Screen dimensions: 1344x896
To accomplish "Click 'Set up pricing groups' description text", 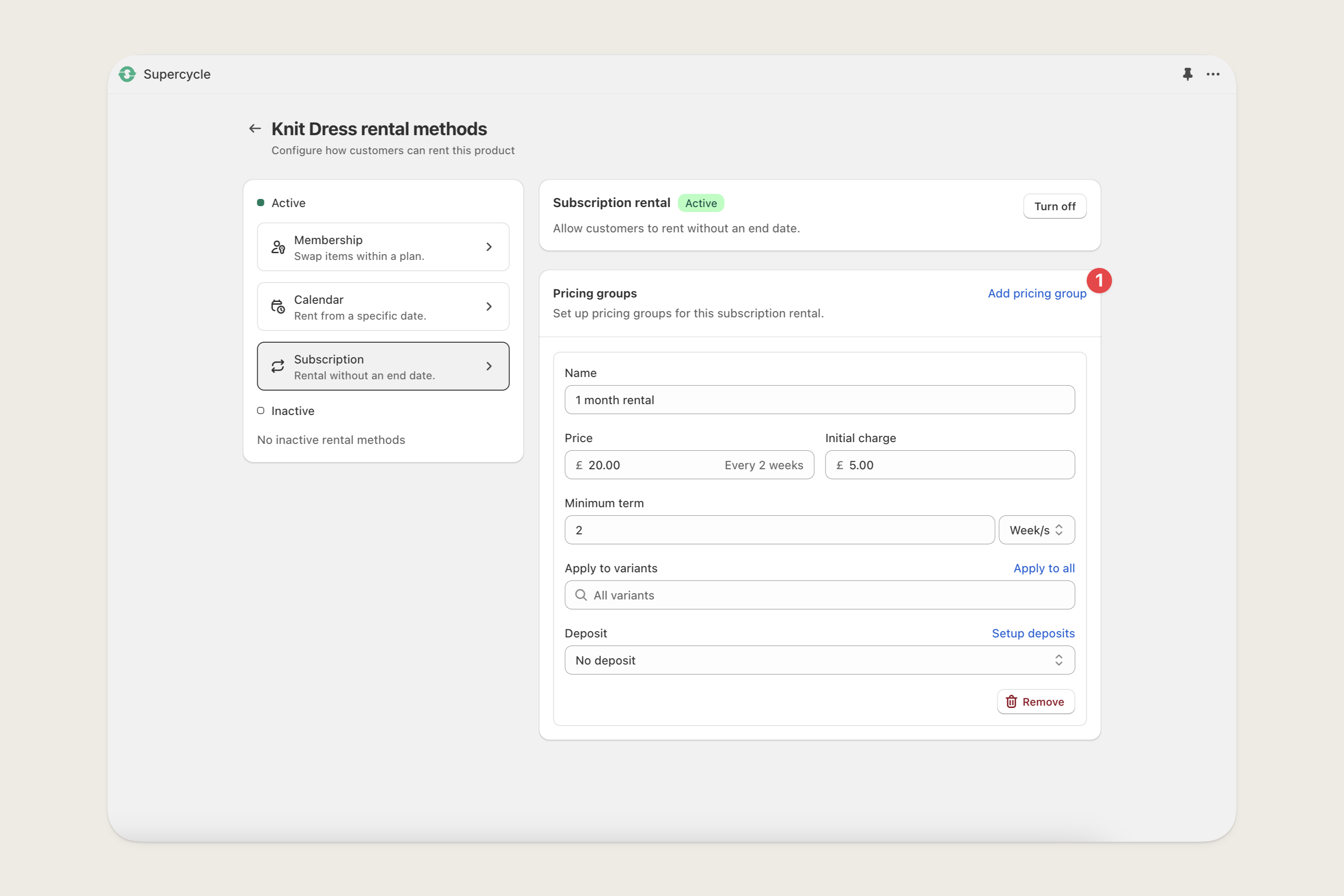I will [688, 313].
